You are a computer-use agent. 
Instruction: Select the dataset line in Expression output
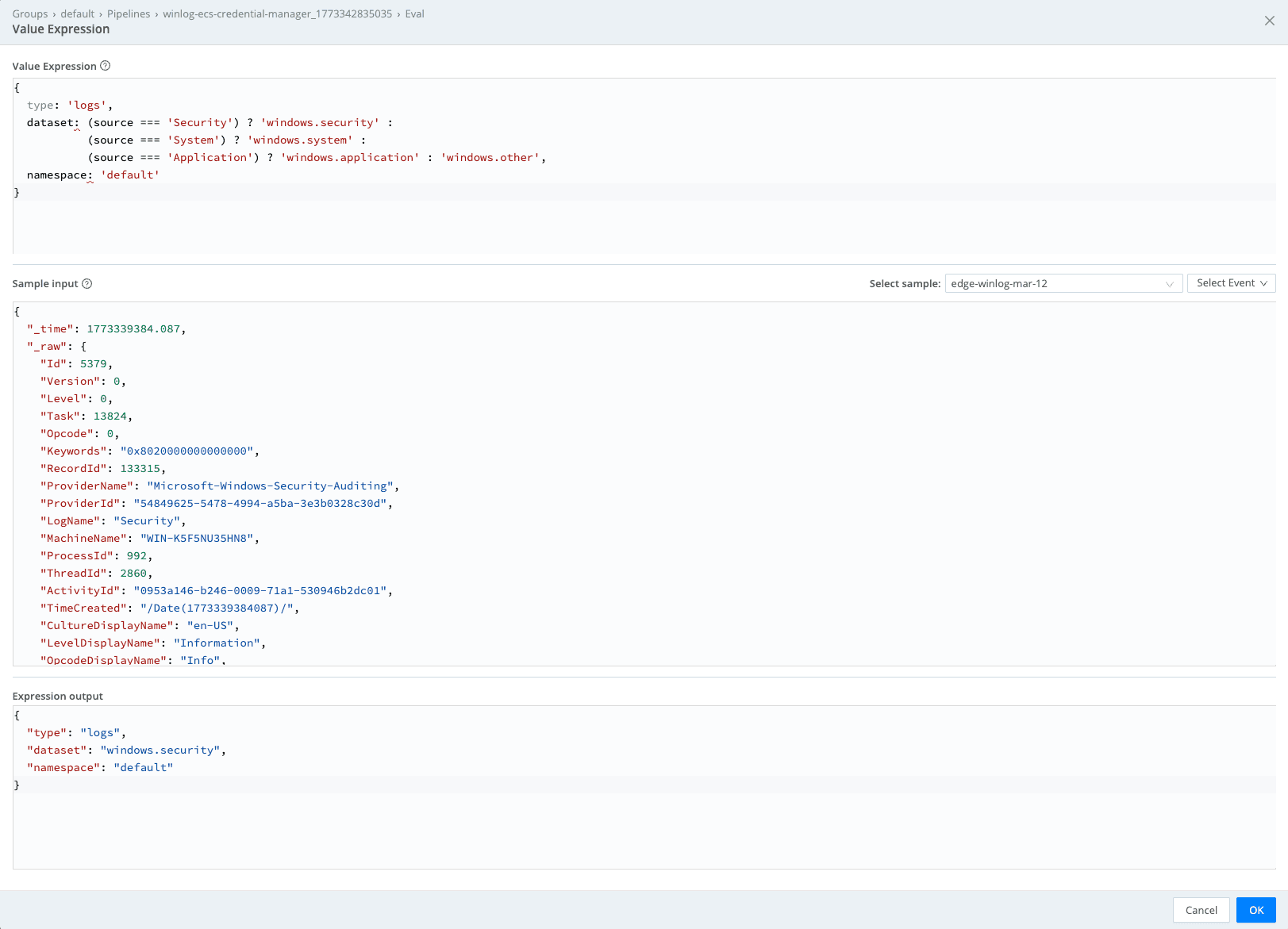[119, 750]
